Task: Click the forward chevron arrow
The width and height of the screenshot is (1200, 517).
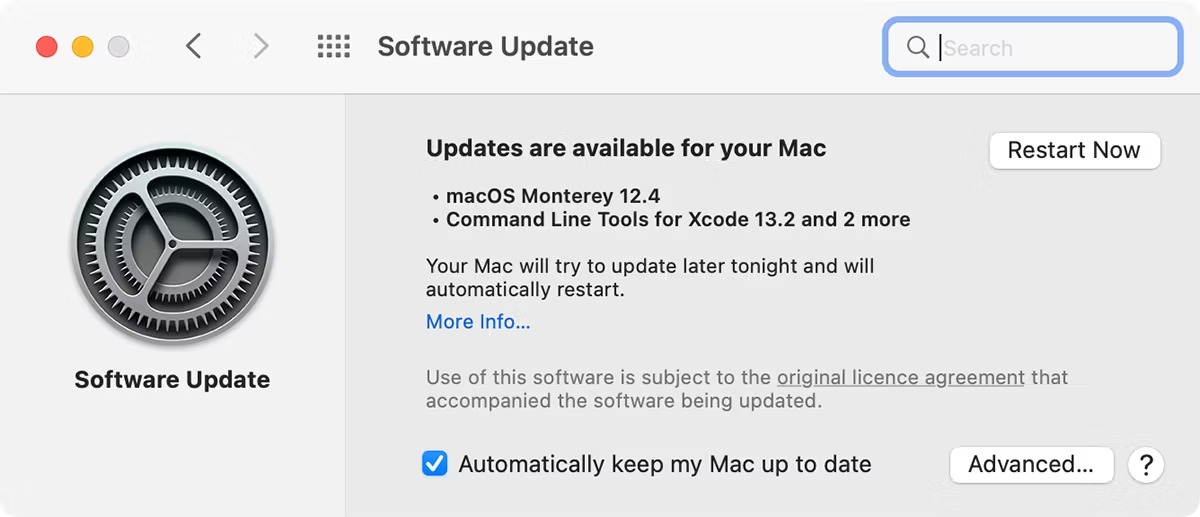Action: pyautogui.click(x=261, y=46)
